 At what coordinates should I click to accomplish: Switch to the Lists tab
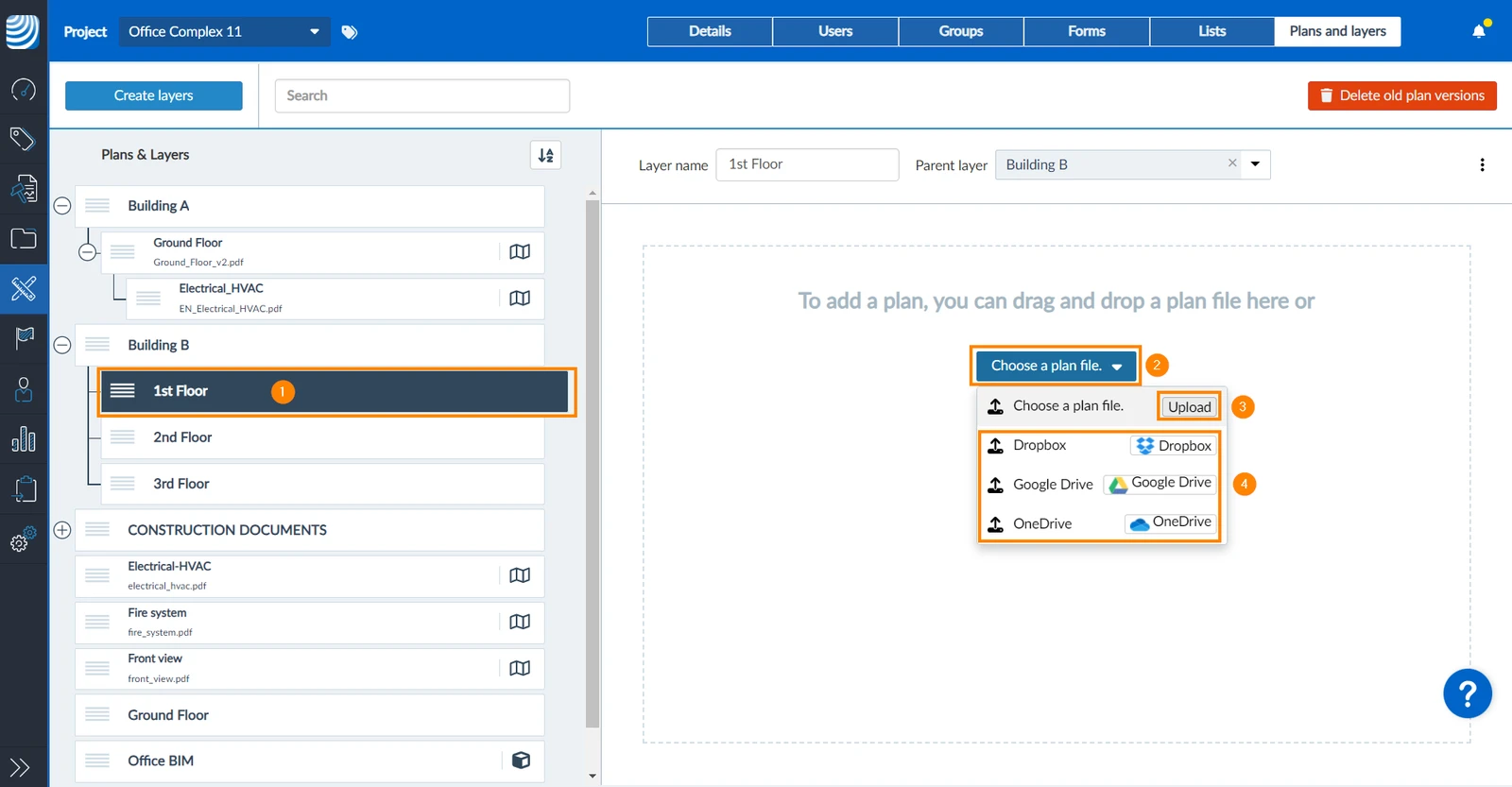point(1212,31)
